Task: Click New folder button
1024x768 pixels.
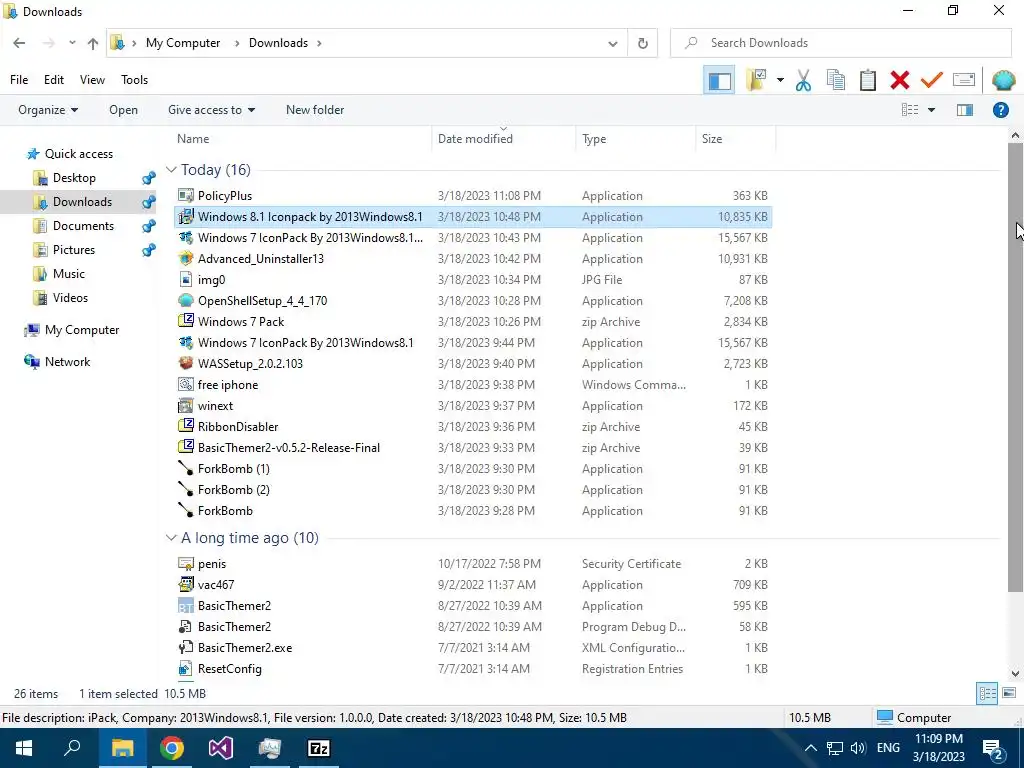Action: tap(315, 110)
